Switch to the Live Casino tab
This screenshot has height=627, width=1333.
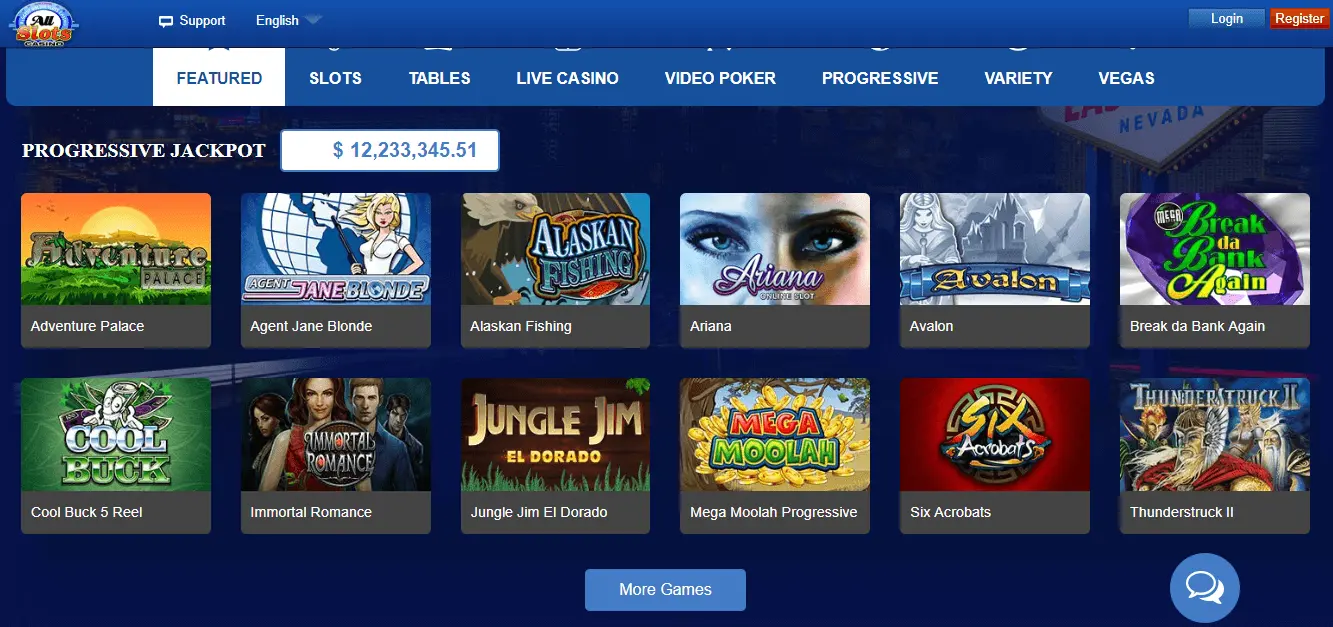click(567, 78)
